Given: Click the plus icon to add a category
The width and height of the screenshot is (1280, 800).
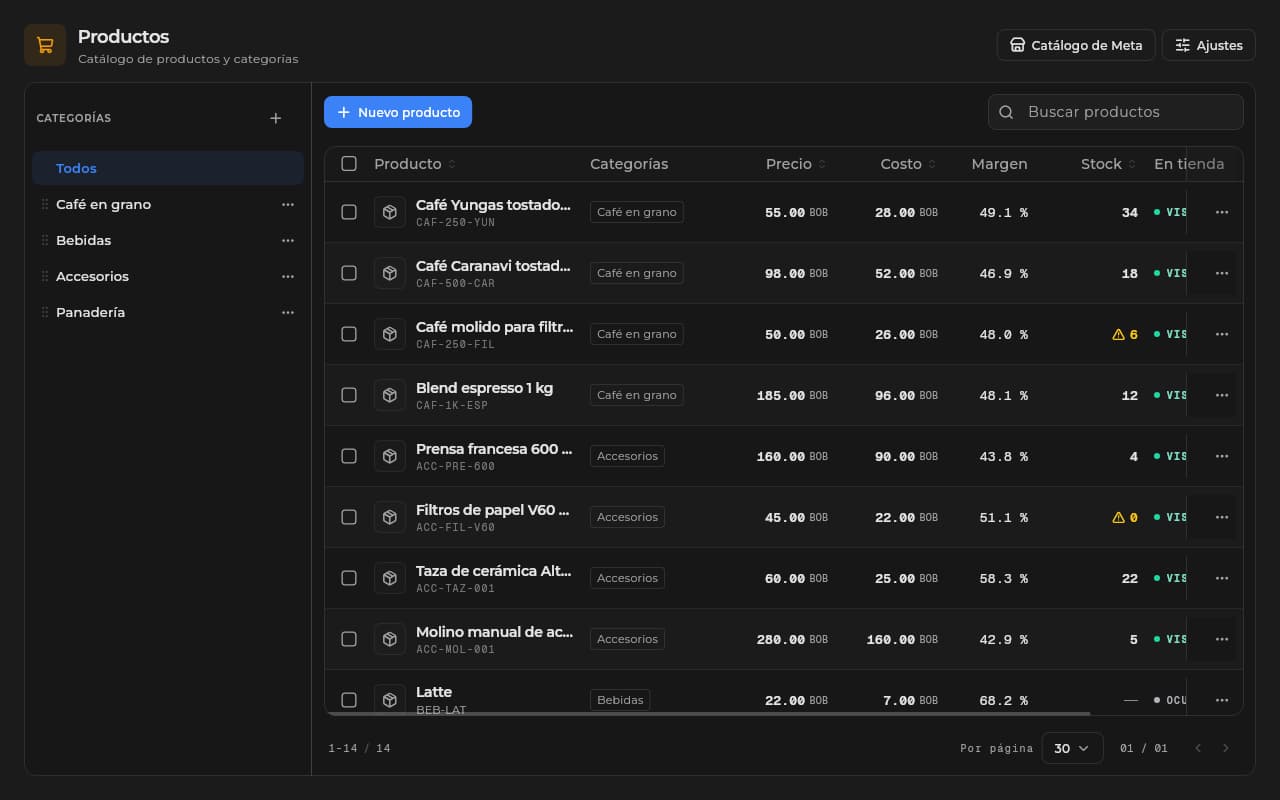Looking at the screenshot, I should pyautogui.click(x=276, y=118).
